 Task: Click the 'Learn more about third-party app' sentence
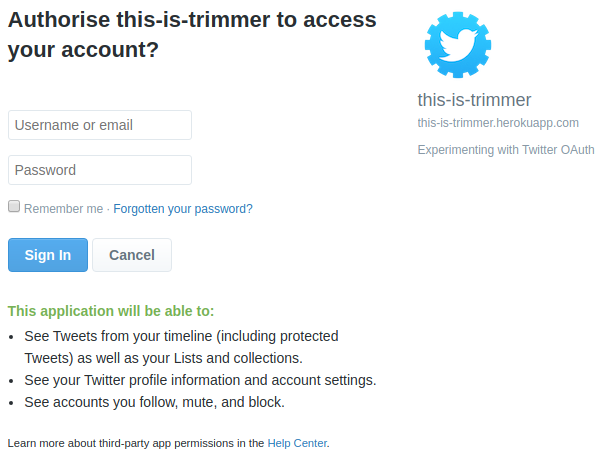pyautogui.click(x=169, y=443)
